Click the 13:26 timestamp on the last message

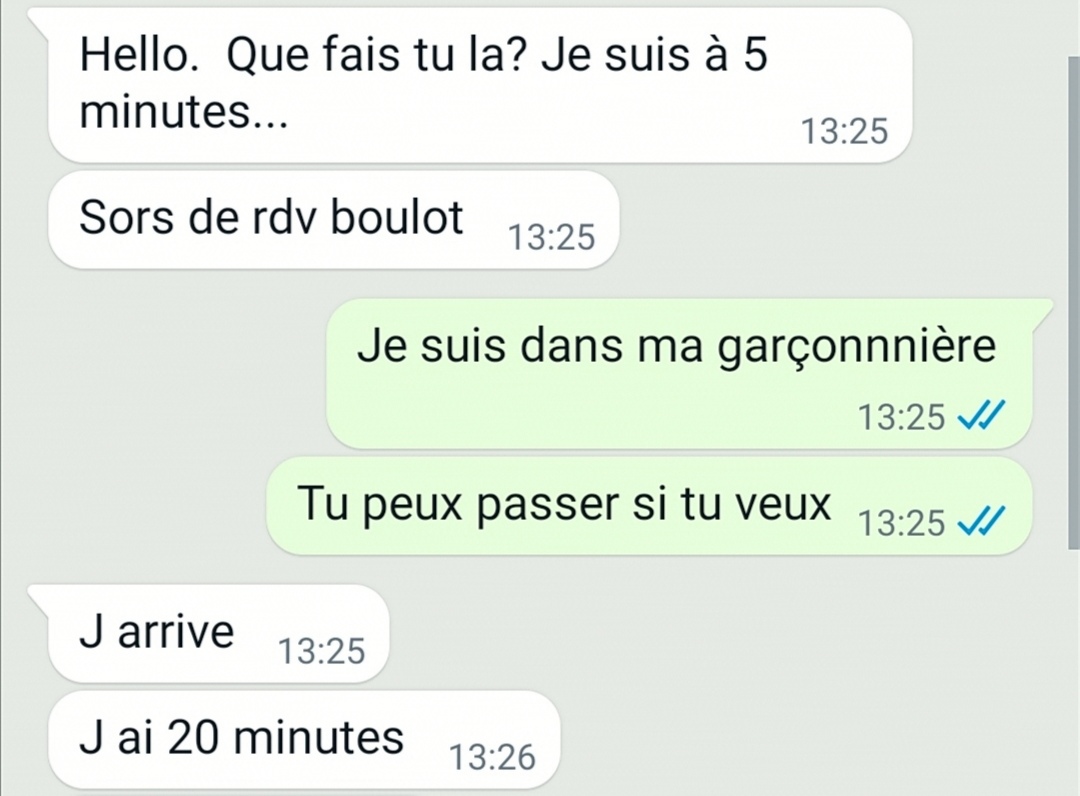[492, 757]
